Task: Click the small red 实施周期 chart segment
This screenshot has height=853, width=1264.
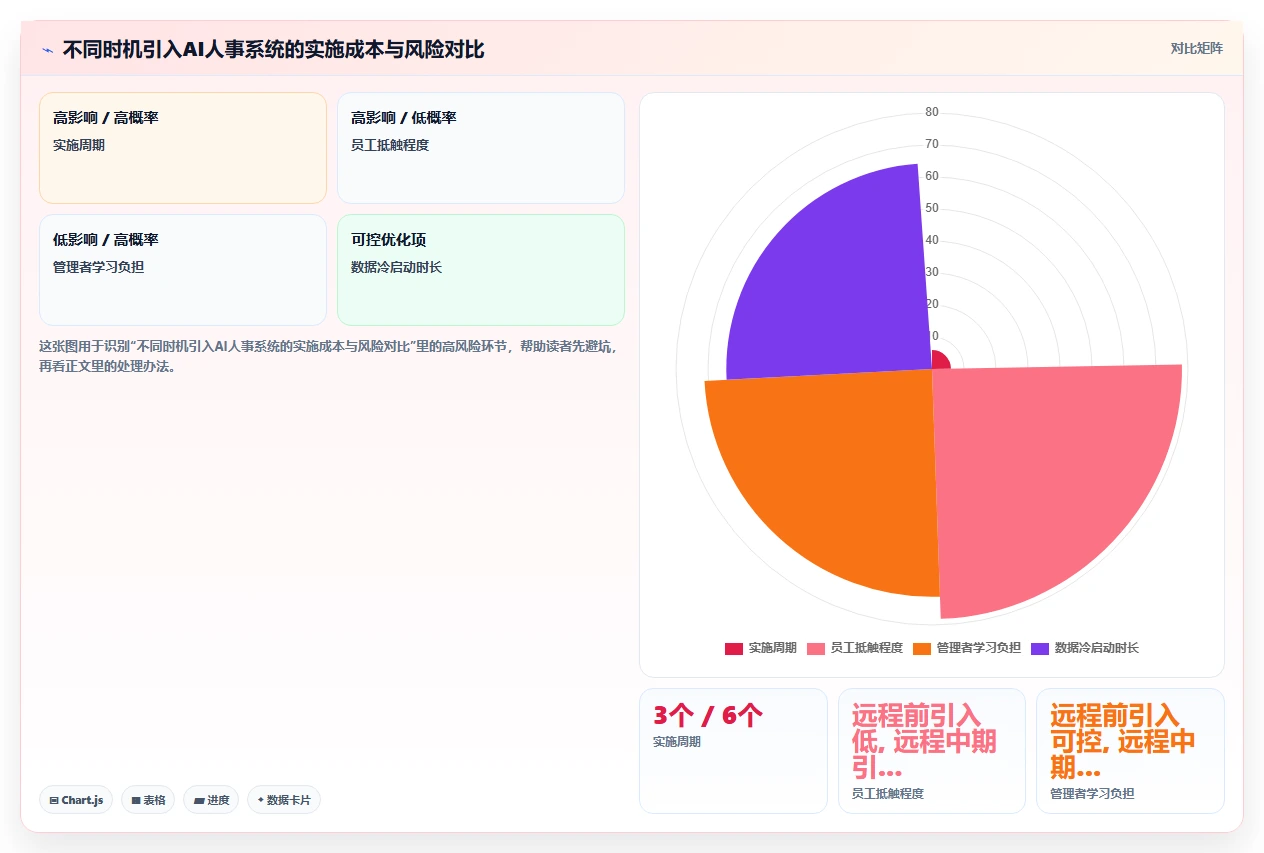Action: tap(940, 360)
